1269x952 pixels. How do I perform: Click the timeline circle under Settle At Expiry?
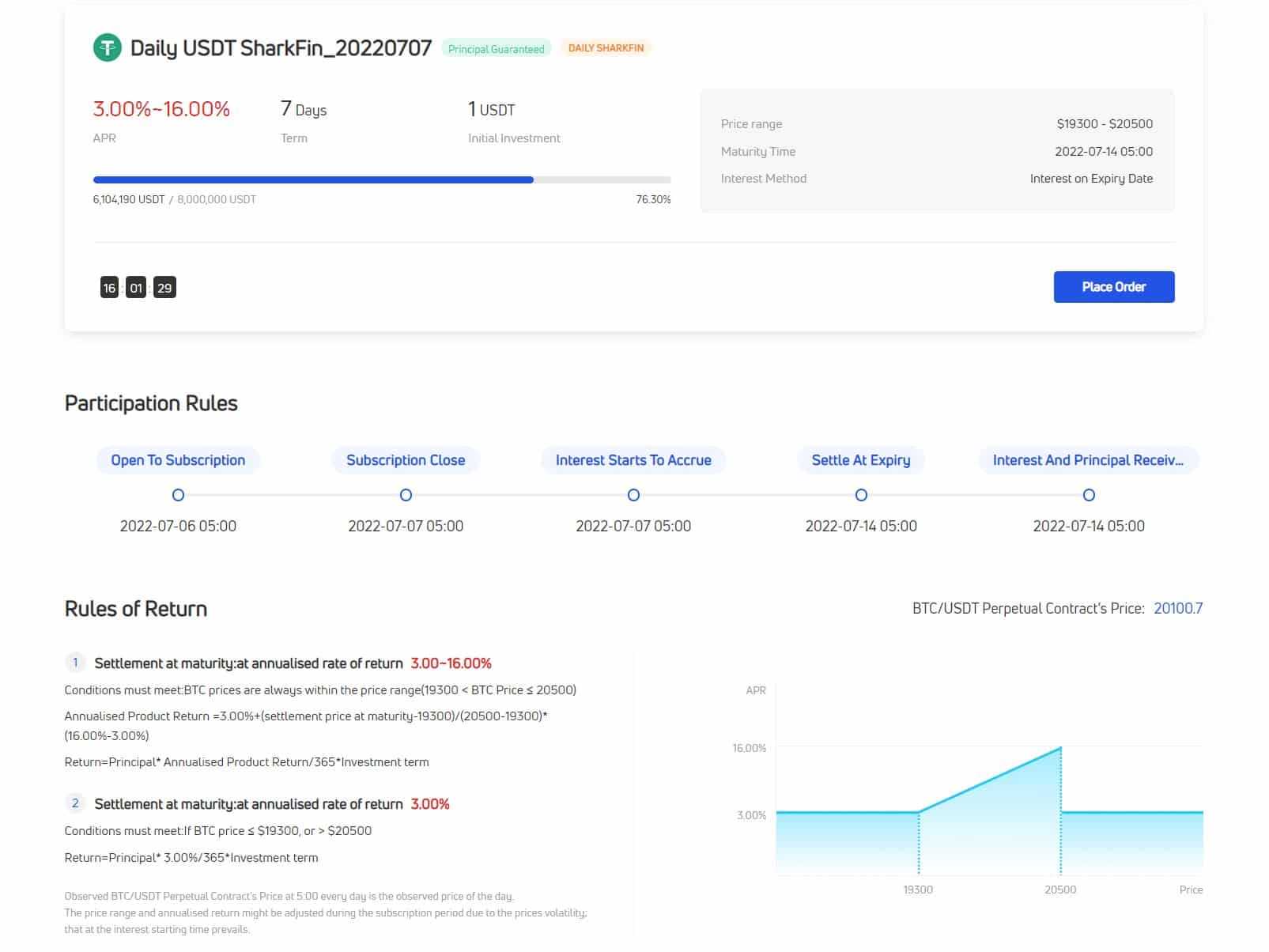tap(861, 495)
